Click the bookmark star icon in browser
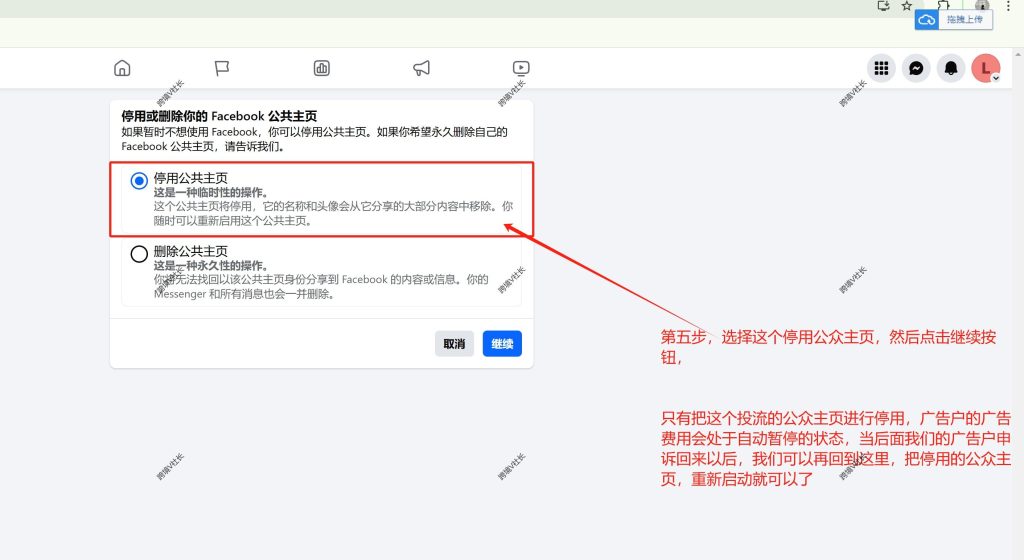The height and width of the screenshot is (560, 1024). pos(906,6)
